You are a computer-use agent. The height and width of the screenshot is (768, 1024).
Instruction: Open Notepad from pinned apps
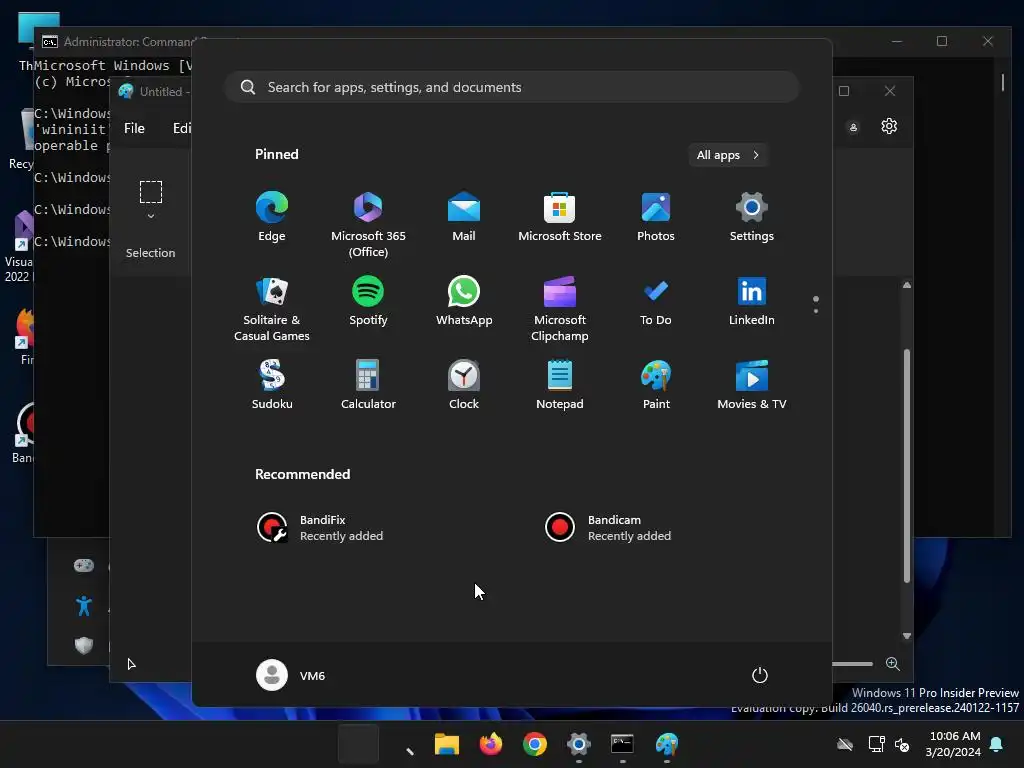point(560,385)
